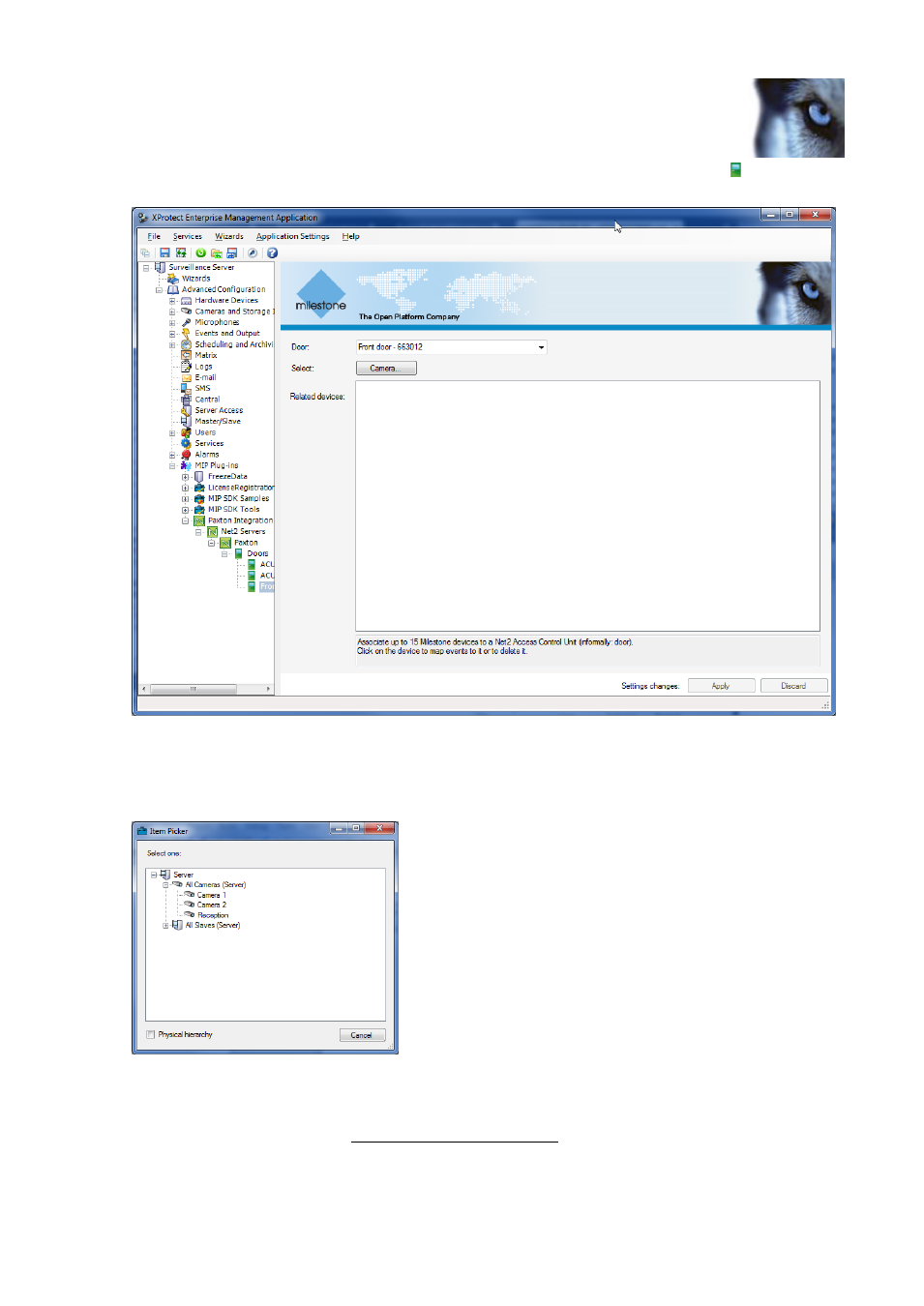
Task: Open the Wizards menu
Action: tap(229, 237)
